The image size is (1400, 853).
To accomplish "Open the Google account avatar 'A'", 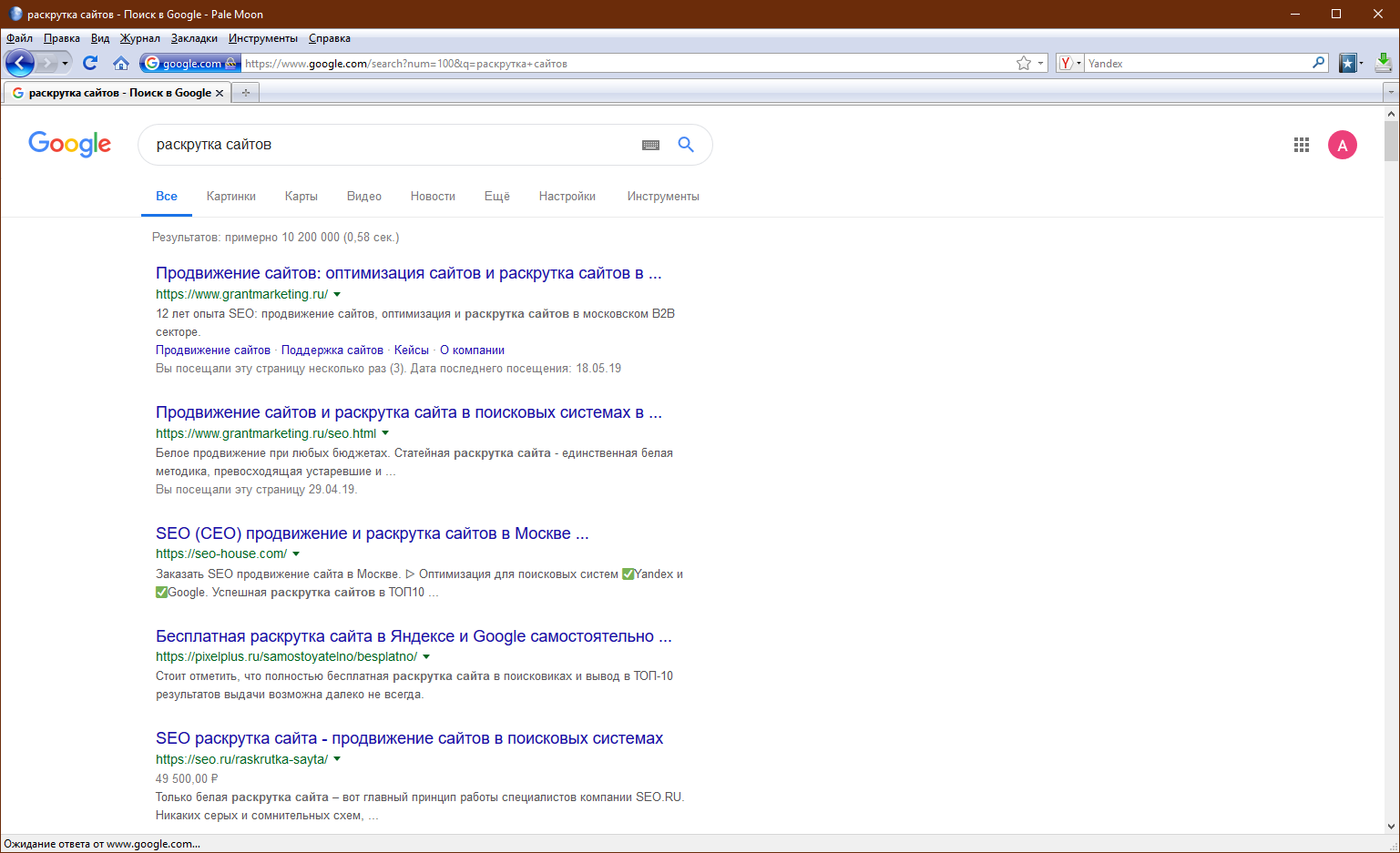I will point(1343,145).
